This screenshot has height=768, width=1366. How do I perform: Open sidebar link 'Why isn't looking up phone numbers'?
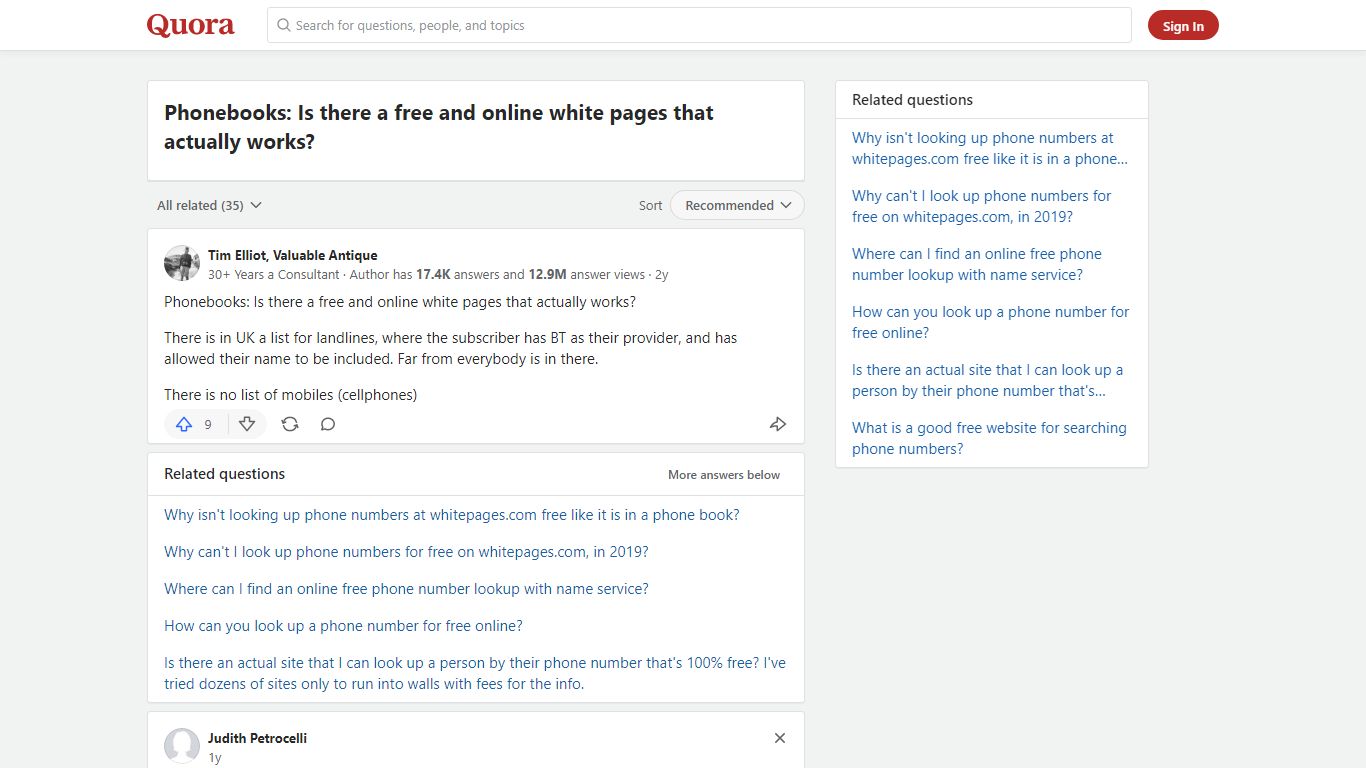[990, 148]
